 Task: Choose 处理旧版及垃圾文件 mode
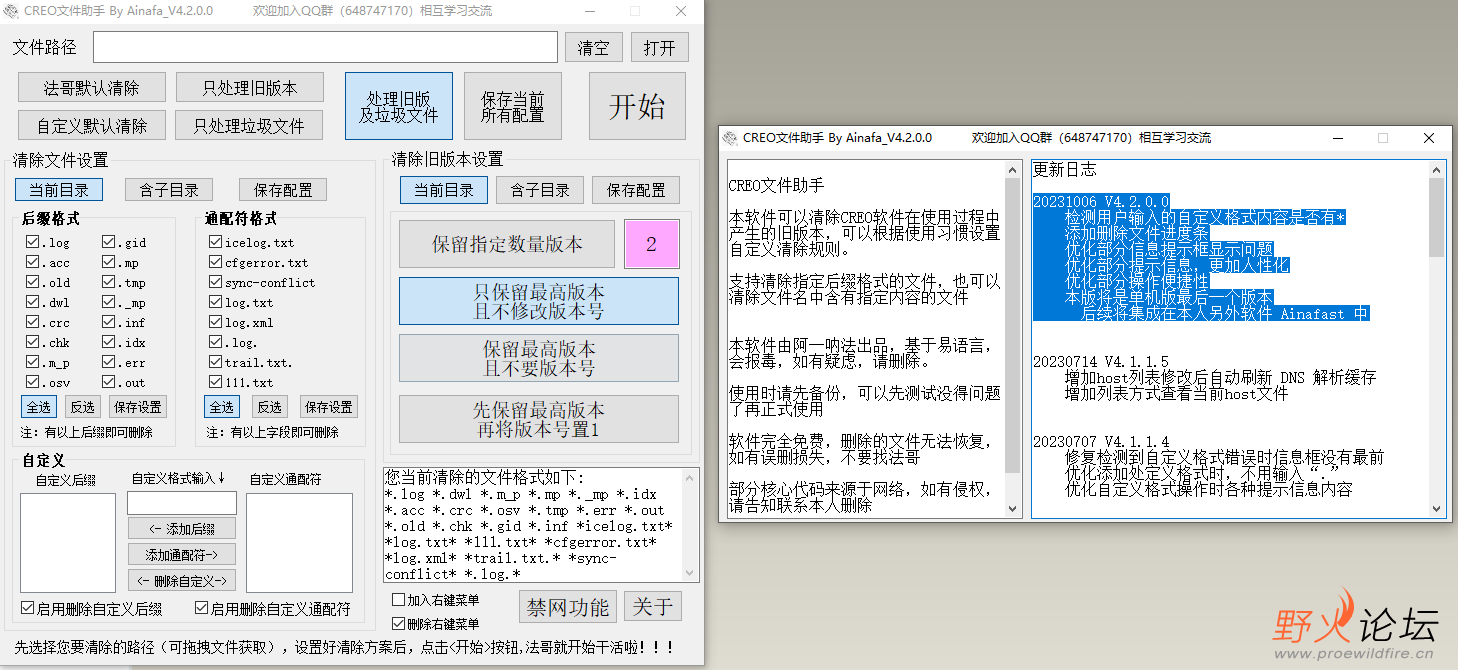point(399,106)
